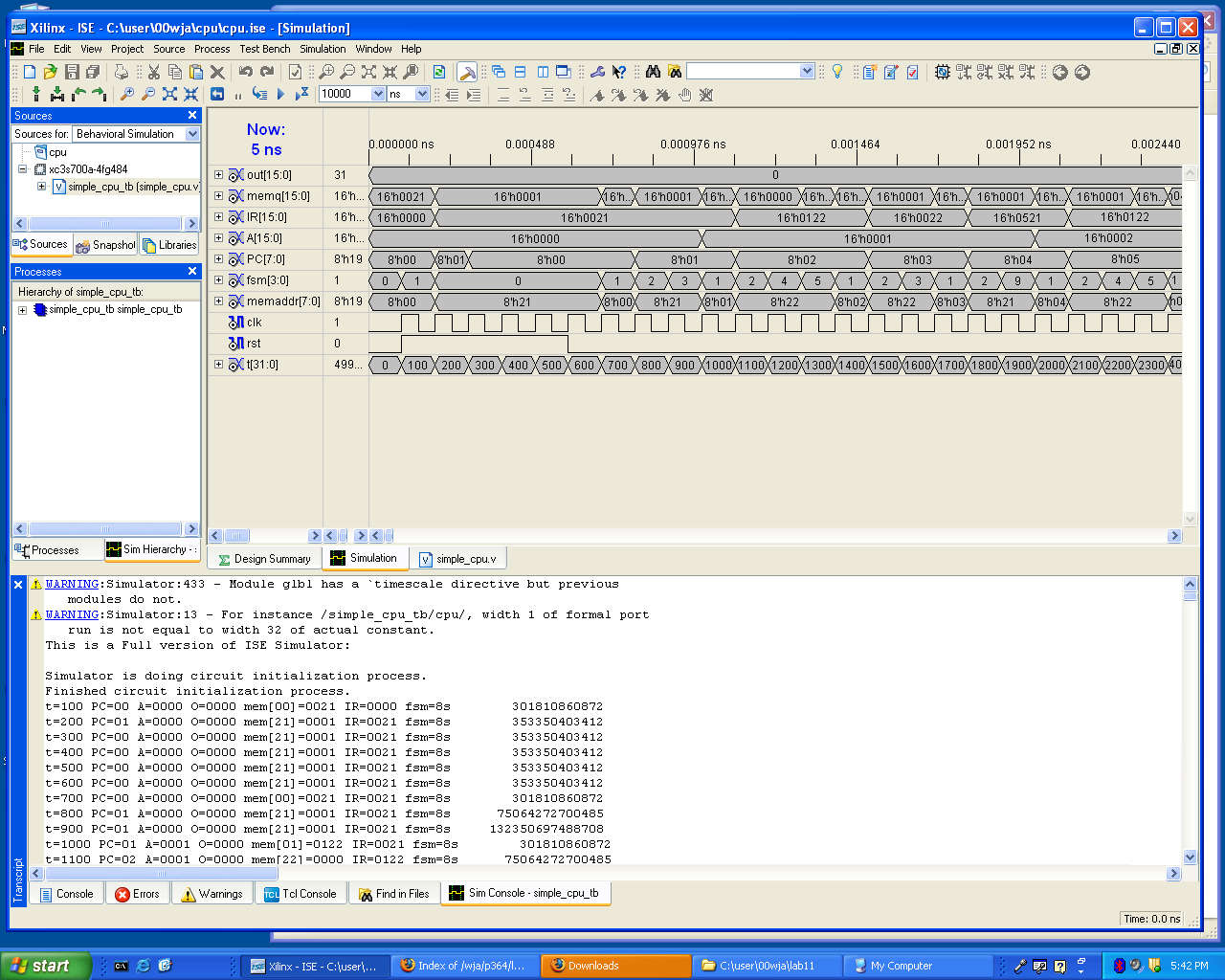This screenshot has width=1225, height=980.
Task: Click the Delete X toolbar icon
Action: pyautogui.click(x=217, y=72)
